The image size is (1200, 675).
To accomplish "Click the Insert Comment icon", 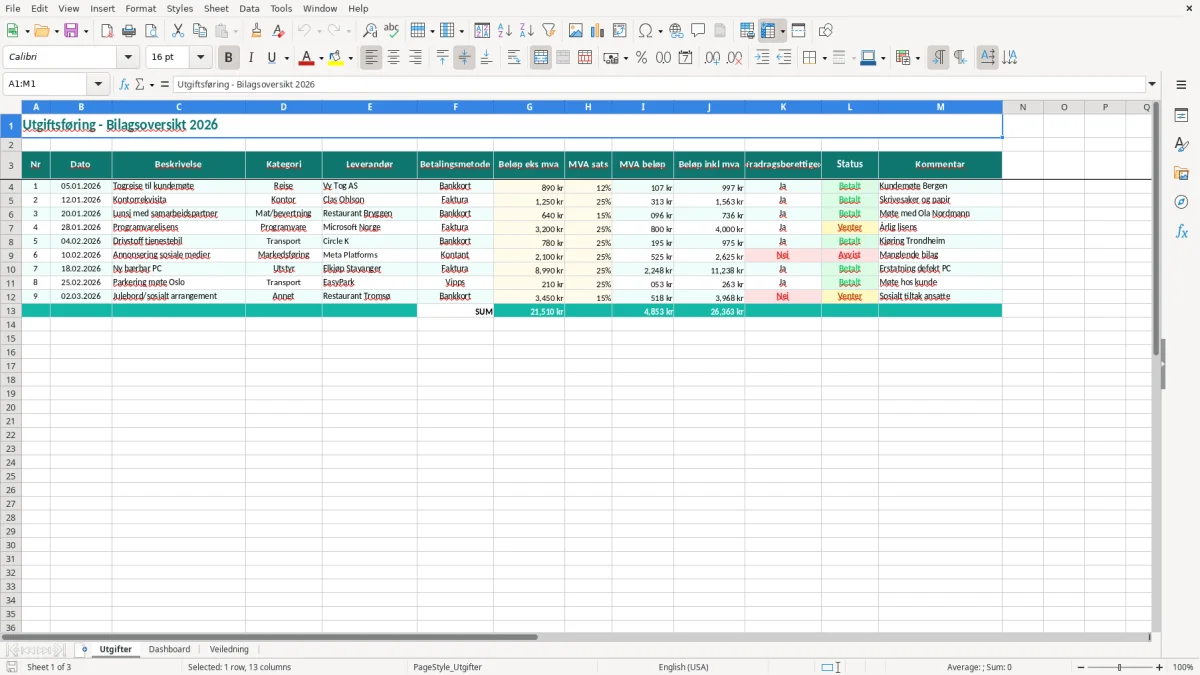I will coord(698,31).
